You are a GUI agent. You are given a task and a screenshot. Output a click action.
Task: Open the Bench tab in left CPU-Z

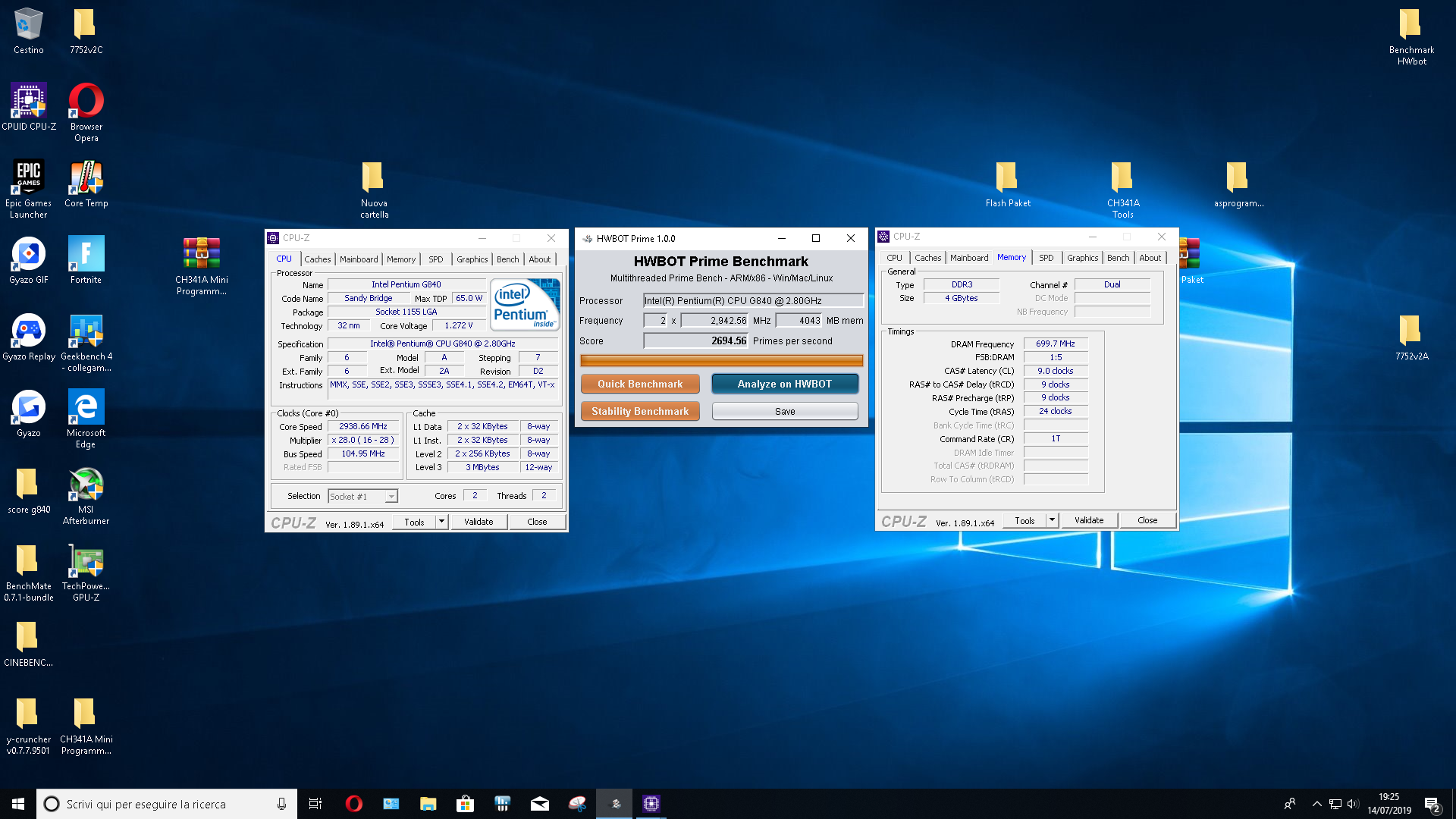(508, 259)
